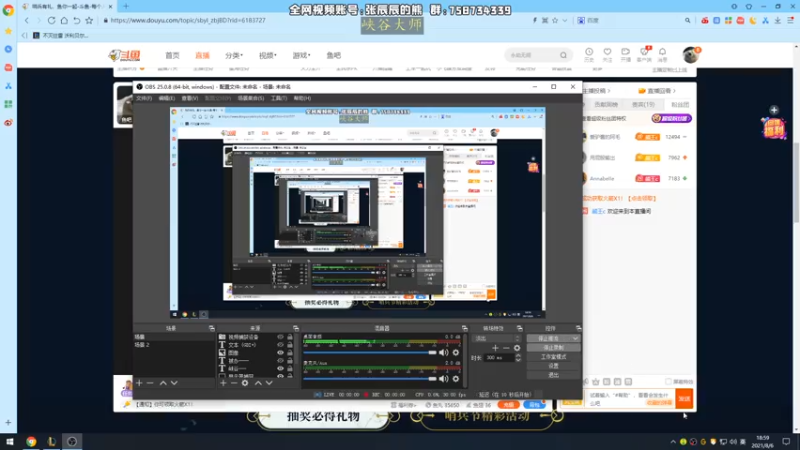
Task: Open Douyu user avatar
Action: [x=691, y=55]
